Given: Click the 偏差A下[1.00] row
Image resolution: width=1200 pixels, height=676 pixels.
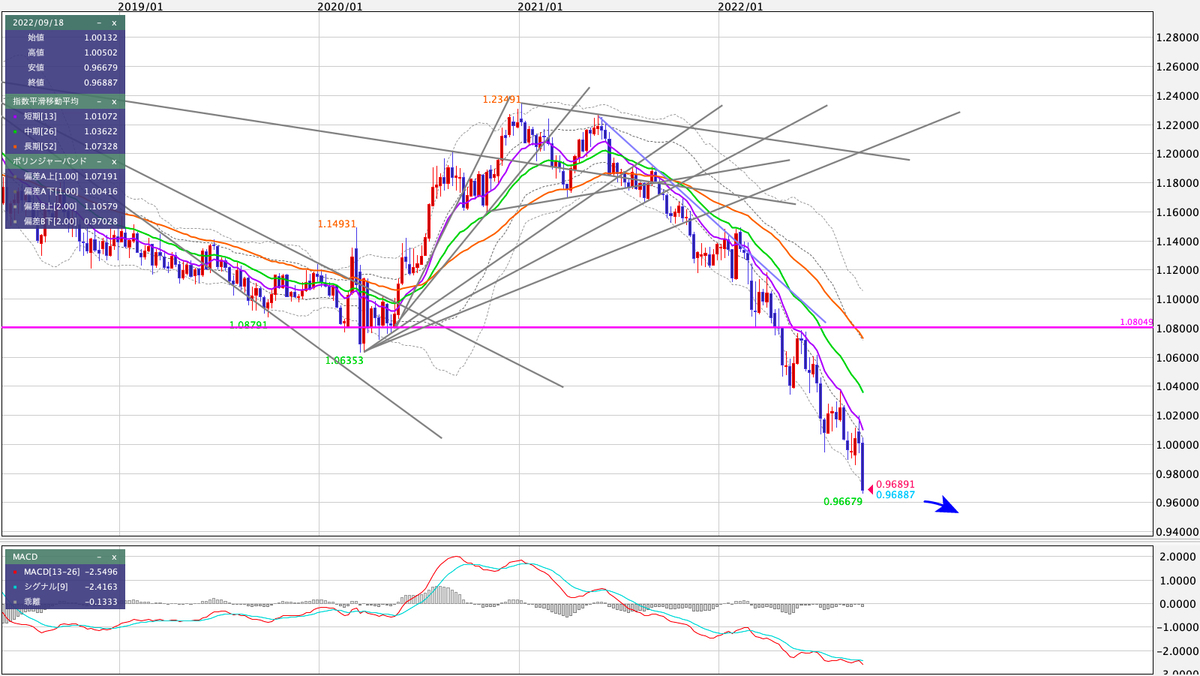Looking at the screenshot, I should tap(63, 191).
